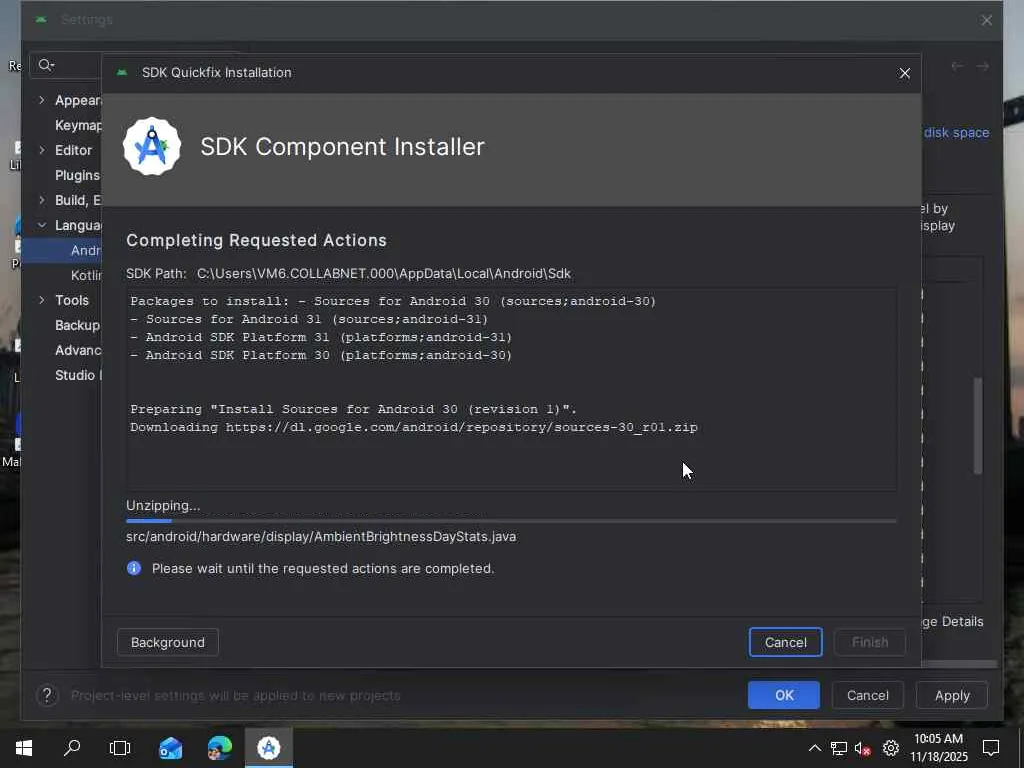Click the 'Completing Requested Actions' heading
This screenshot has width=1024, height=768.
(256, 240)
